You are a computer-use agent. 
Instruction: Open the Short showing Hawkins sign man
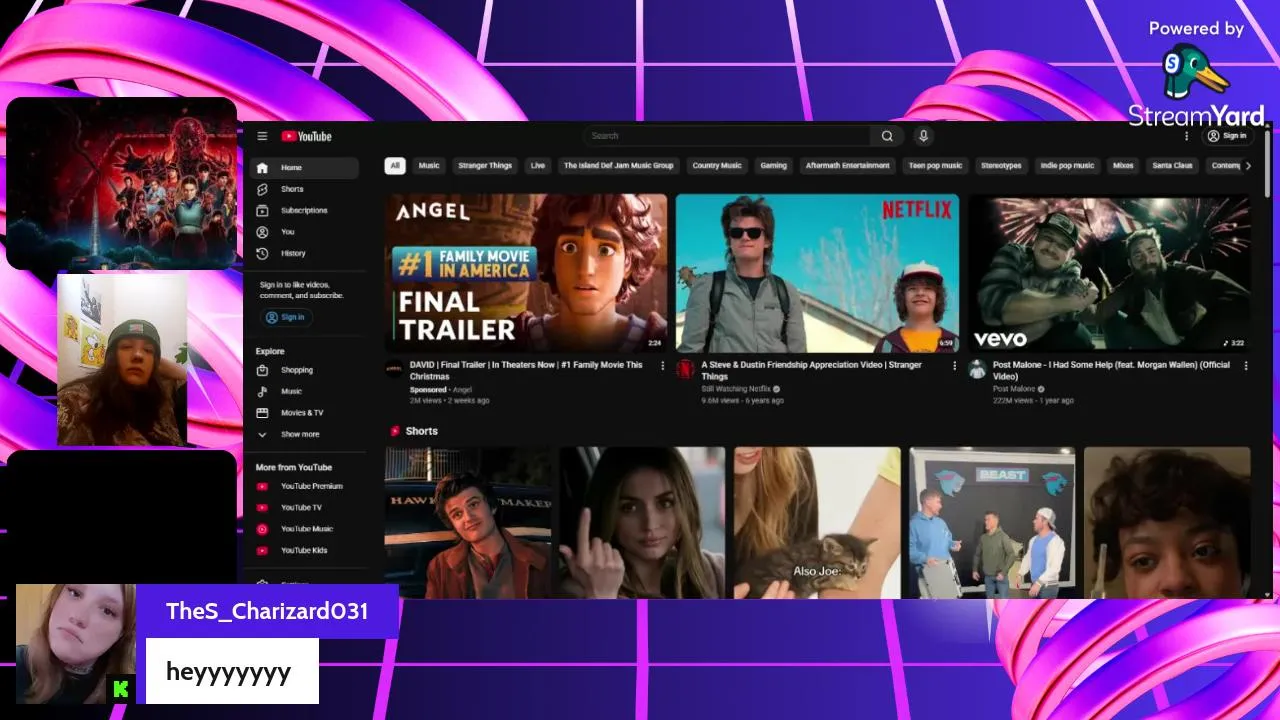pos(467,523)
